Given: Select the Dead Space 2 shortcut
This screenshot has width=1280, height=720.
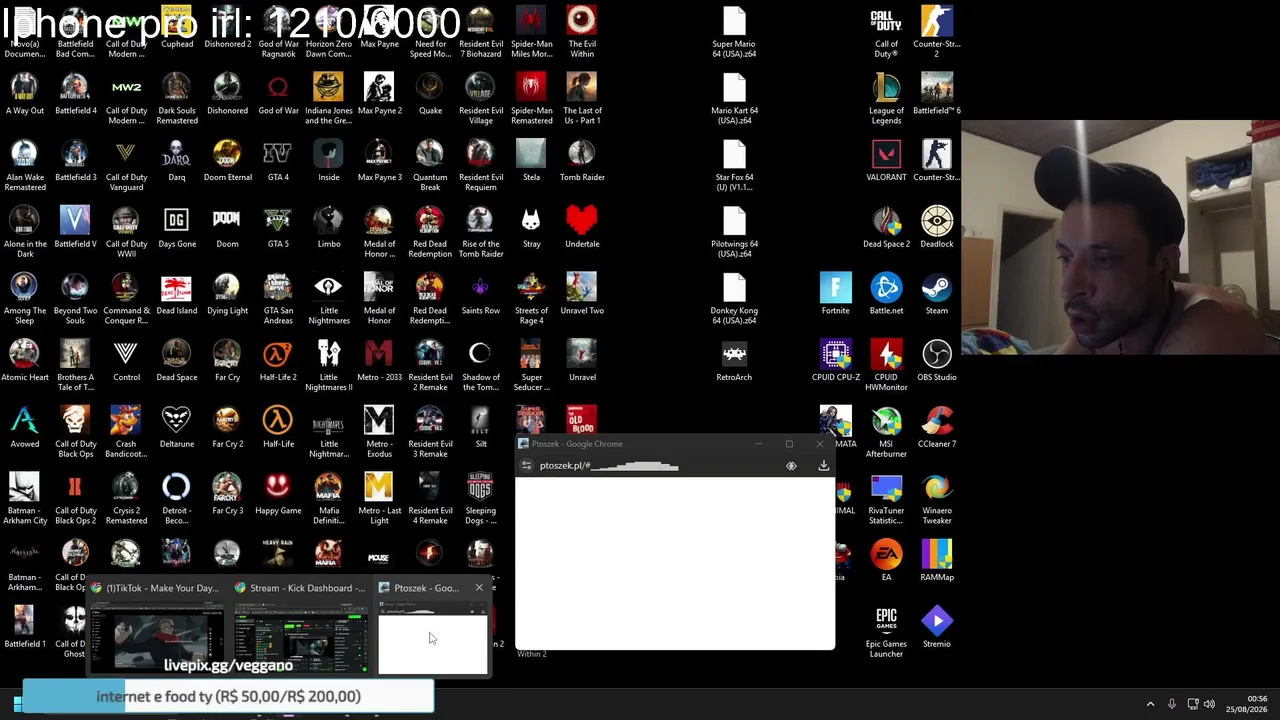Looking at the screenshot, I should click(886, 227).
